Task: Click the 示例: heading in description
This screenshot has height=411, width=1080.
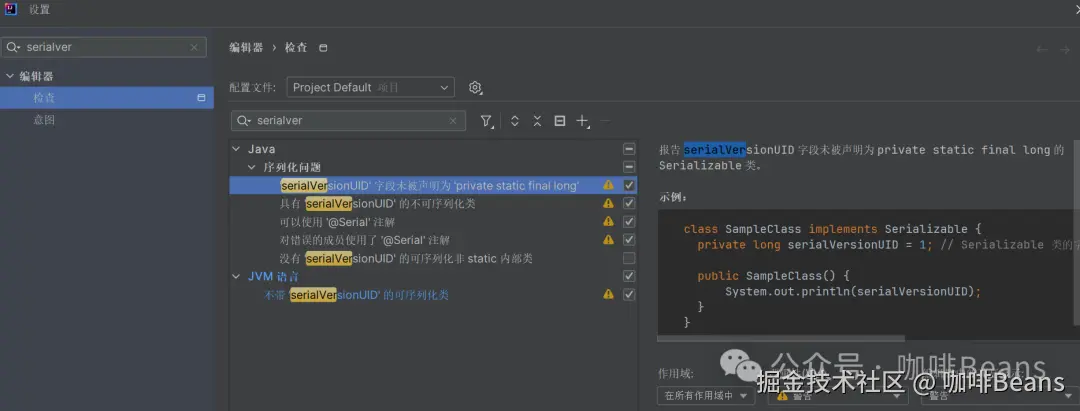Action: click(x=673, y=197)
